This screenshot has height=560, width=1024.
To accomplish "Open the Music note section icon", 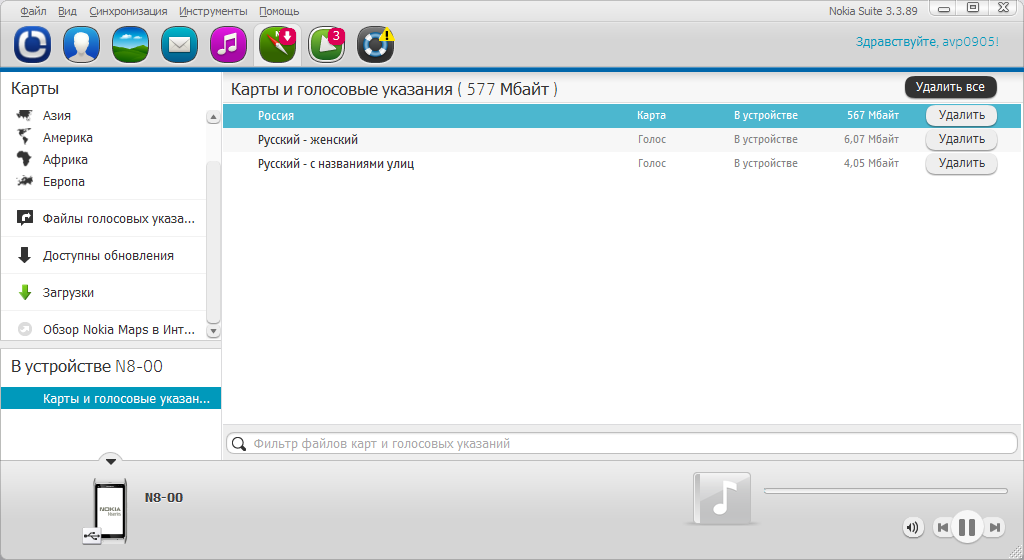I will coord(228,45).
